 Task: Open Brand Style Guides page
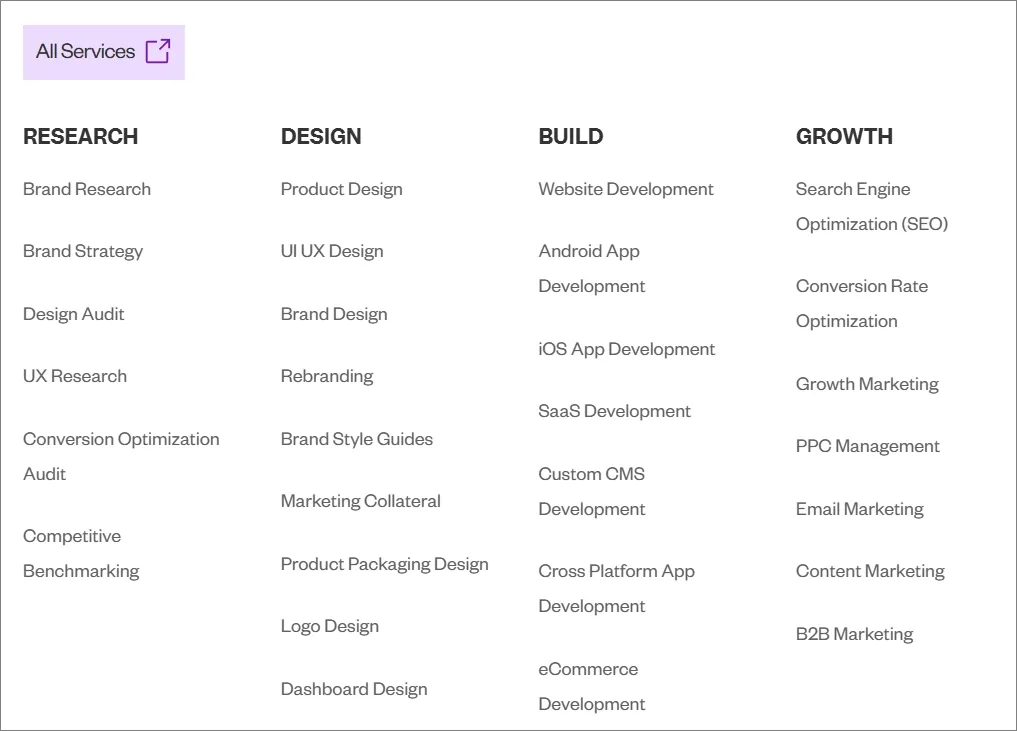[x=357, y=439]
